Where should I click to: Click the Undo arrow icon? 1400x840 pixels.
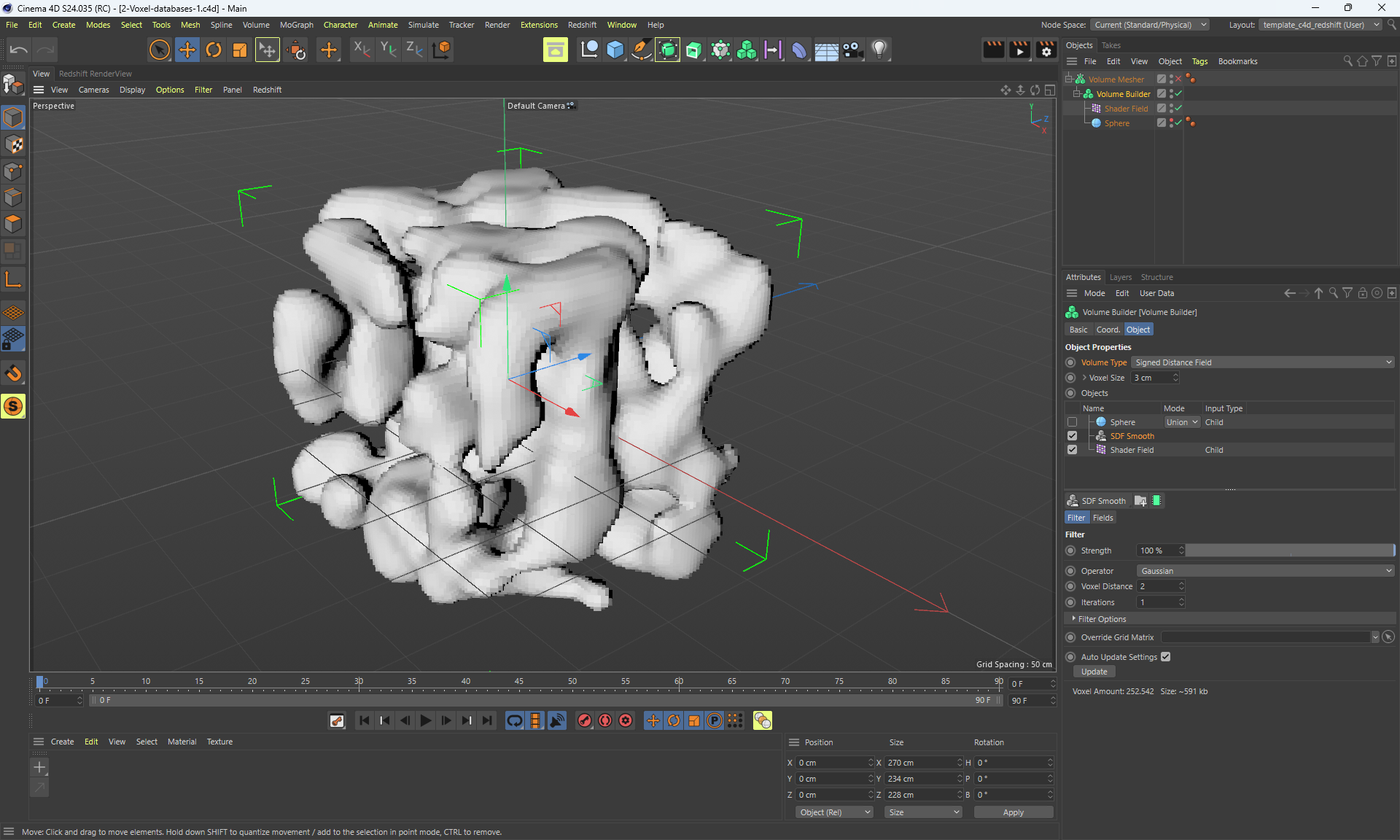[x=19, y=50]
